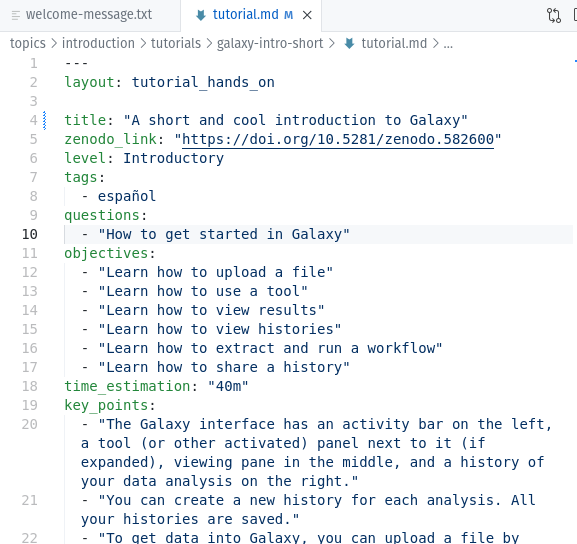Image resolution: width=577 pixels, height=544 pixels.
Task: Click the modified M badge on tutorial.md tab
Action: 288,15
